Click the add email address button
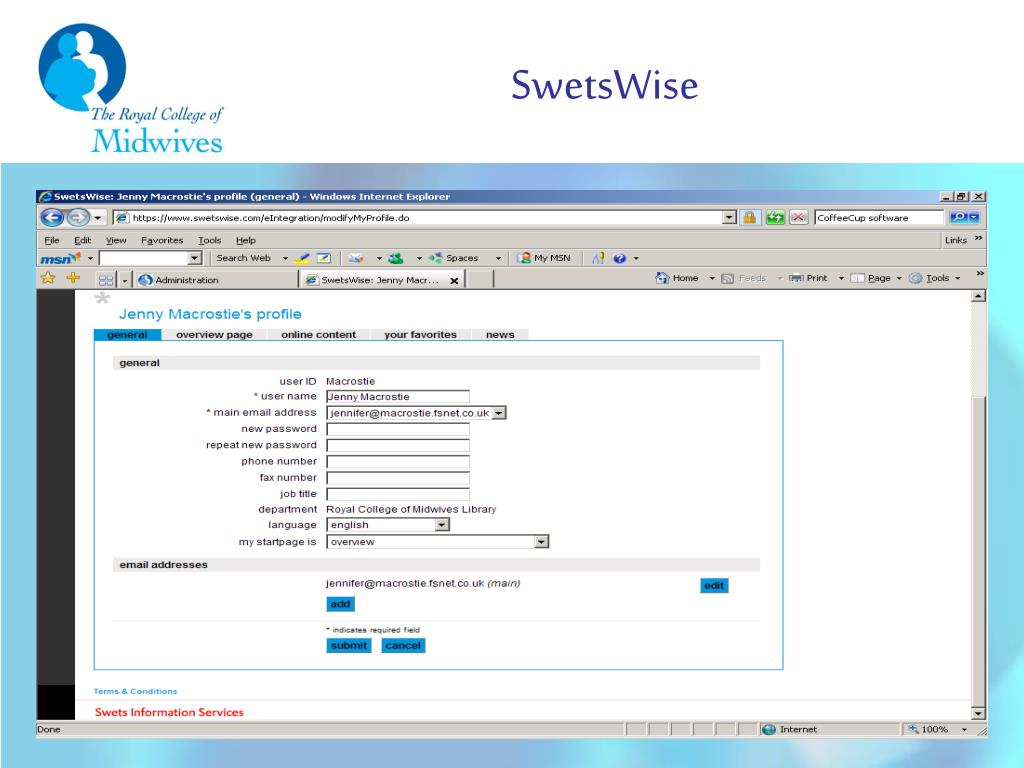The width and height of the screenshot is (1024, 768). coord(340,604)
